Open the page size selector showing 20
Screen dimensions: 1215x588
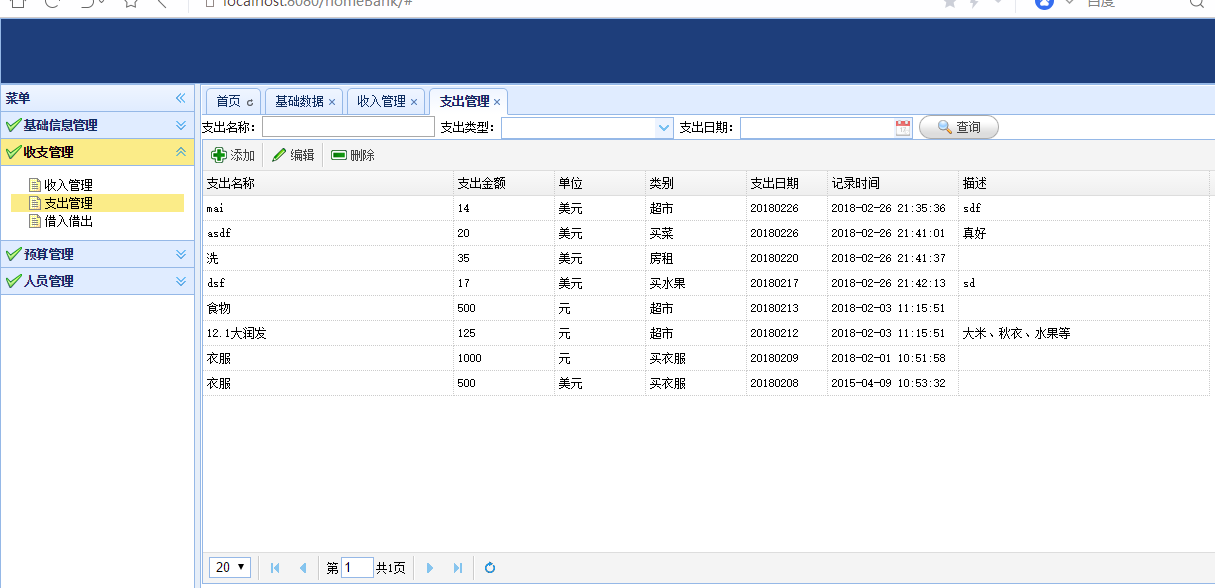click(x=230, y=568)
